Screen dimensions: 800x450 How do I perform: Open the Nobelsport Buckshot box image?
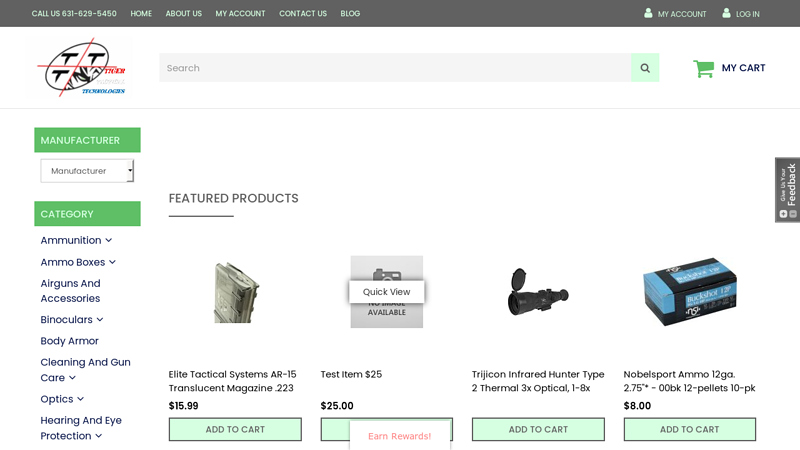(690, 292)
